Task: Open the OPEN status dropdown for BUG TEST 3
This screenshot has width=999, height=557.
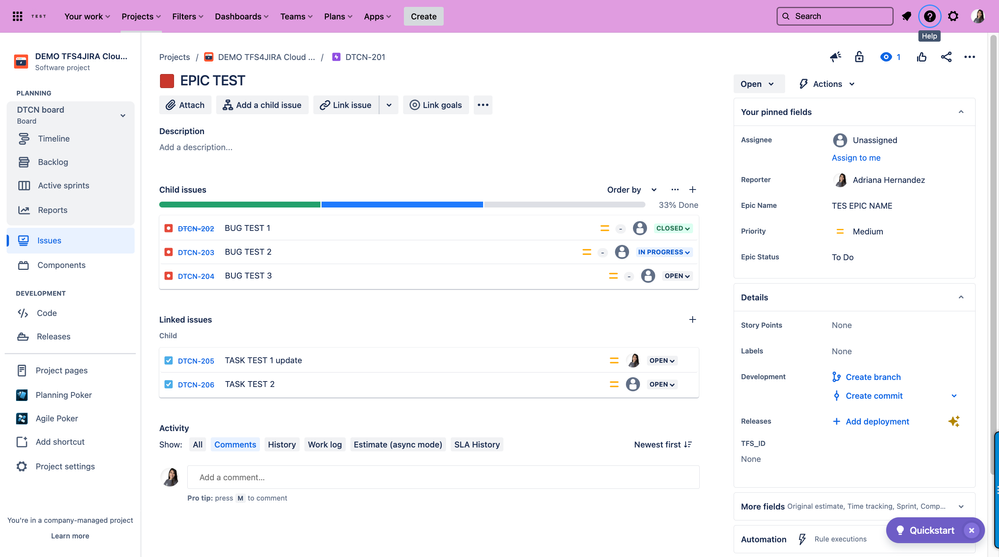Action: tap(677, 276)
